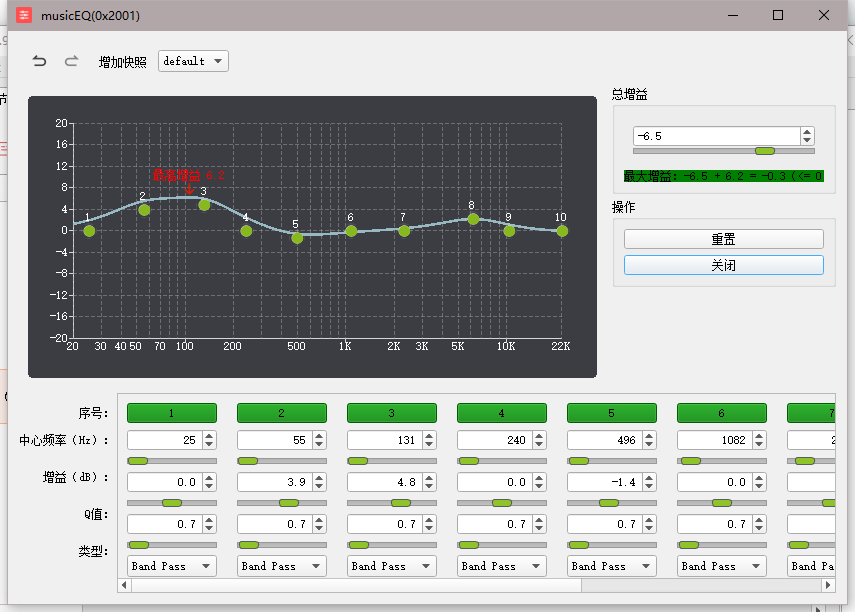Maximize the musicEQ window

[x=778, y=15]
